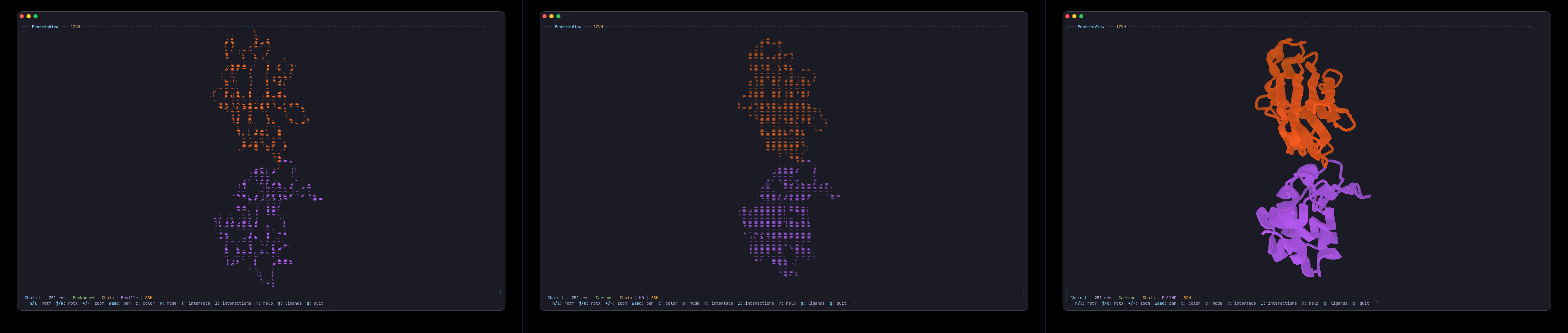The width and height of the screenshot is (1568, 333).
Task: Click '?: help' hint in FullHD window
Action: click(1310, 303)
